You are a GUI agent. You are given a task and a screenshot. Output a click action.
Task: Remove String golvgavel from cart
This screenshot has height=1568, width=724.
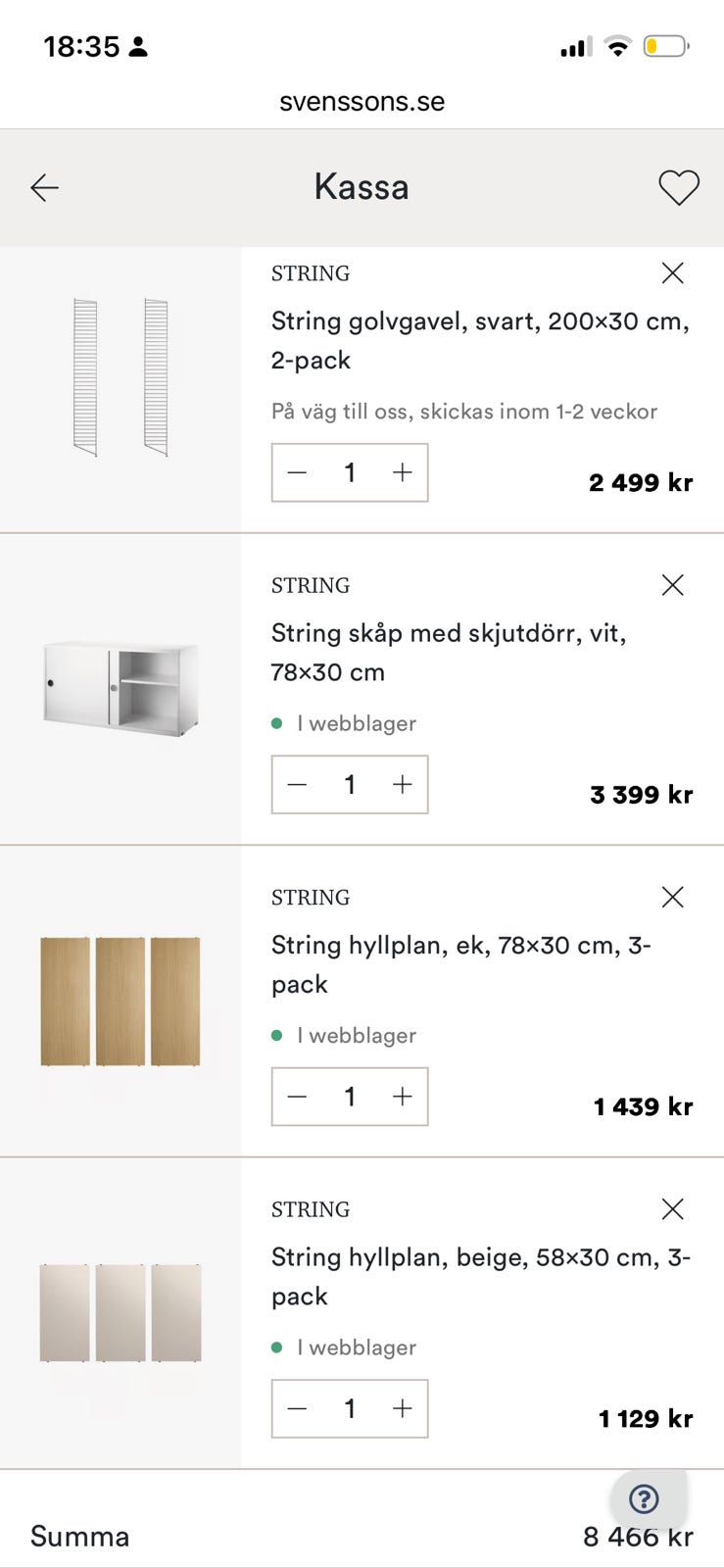672,273
